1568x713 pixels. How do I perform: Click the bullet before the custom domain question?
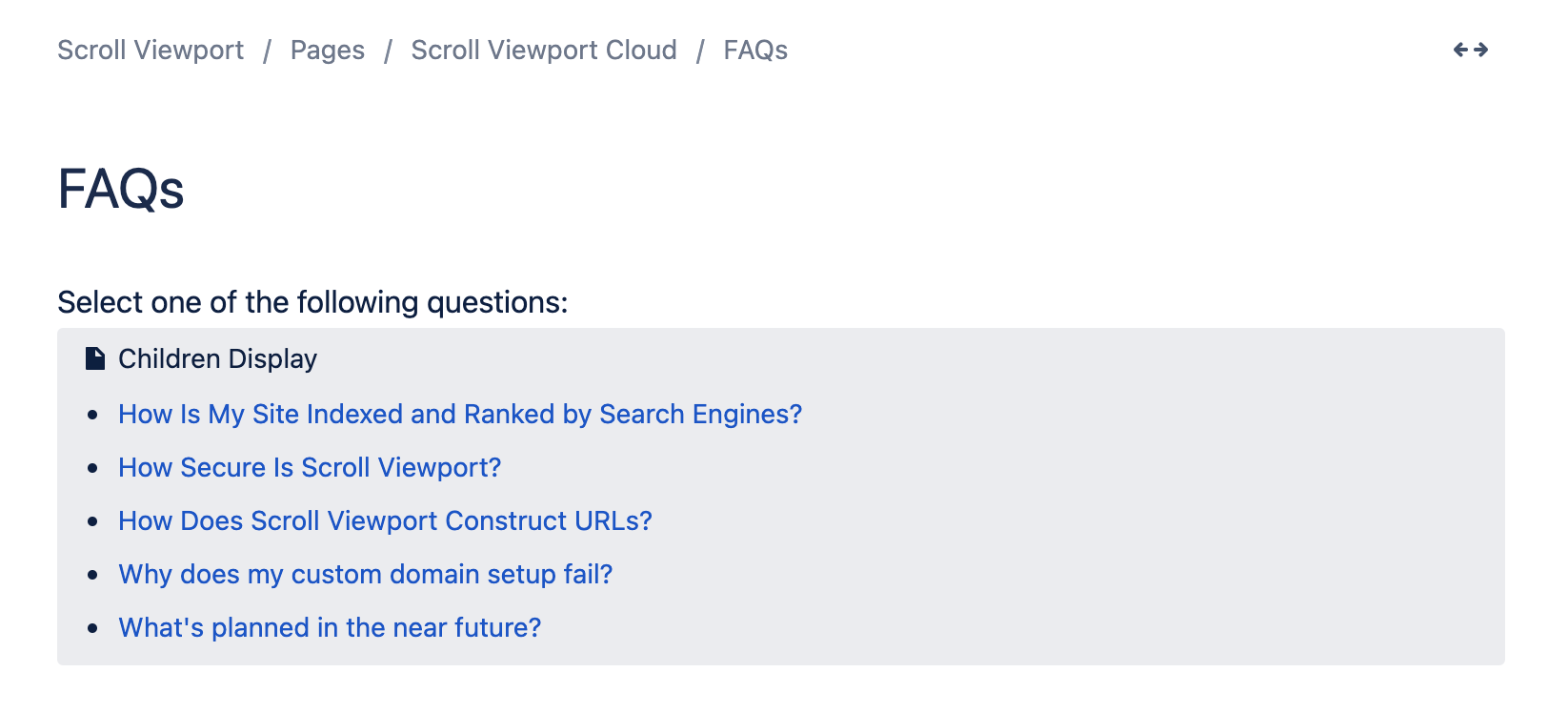[x=92, y=575]
